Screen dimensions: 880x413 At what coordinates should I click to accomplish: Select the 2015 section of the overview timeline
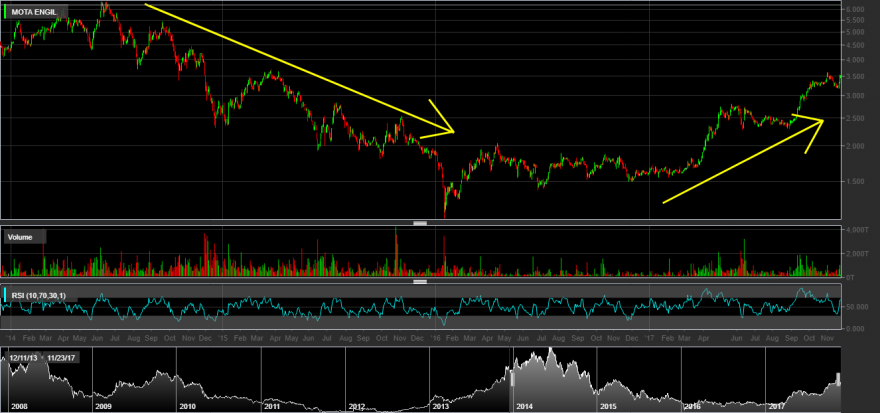(x=608, y=406)
